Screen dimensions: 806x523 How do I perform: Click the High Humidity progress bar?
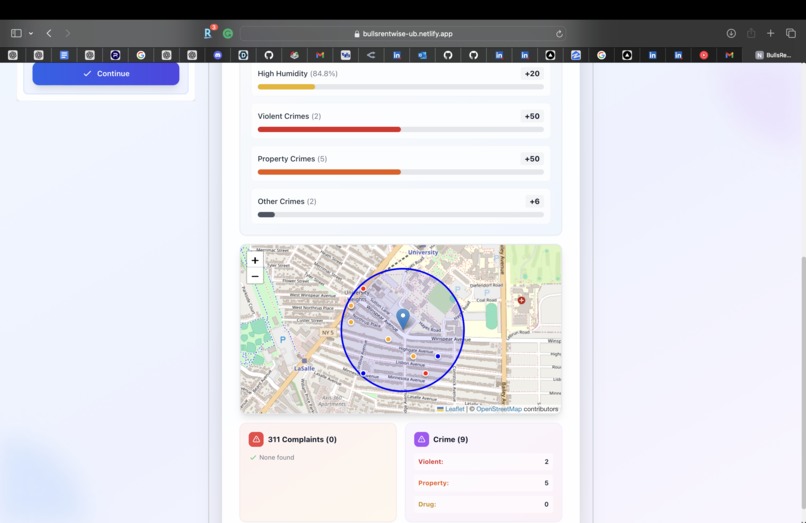pos(400,87)
